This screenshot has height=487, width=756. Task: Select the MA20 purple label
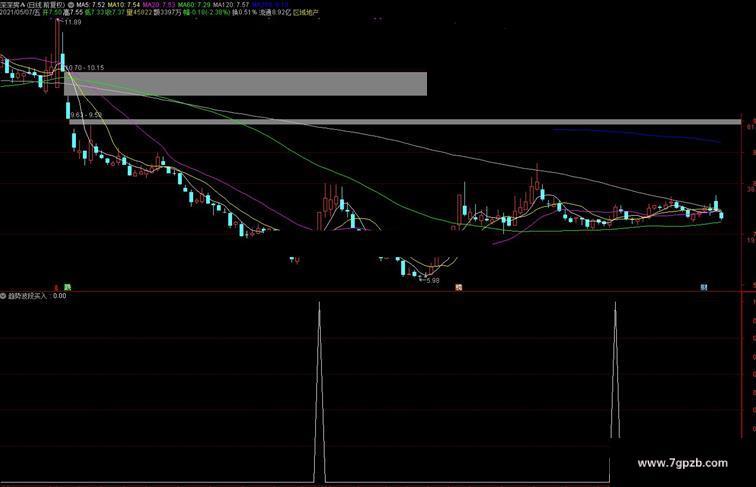click(159, 4)
